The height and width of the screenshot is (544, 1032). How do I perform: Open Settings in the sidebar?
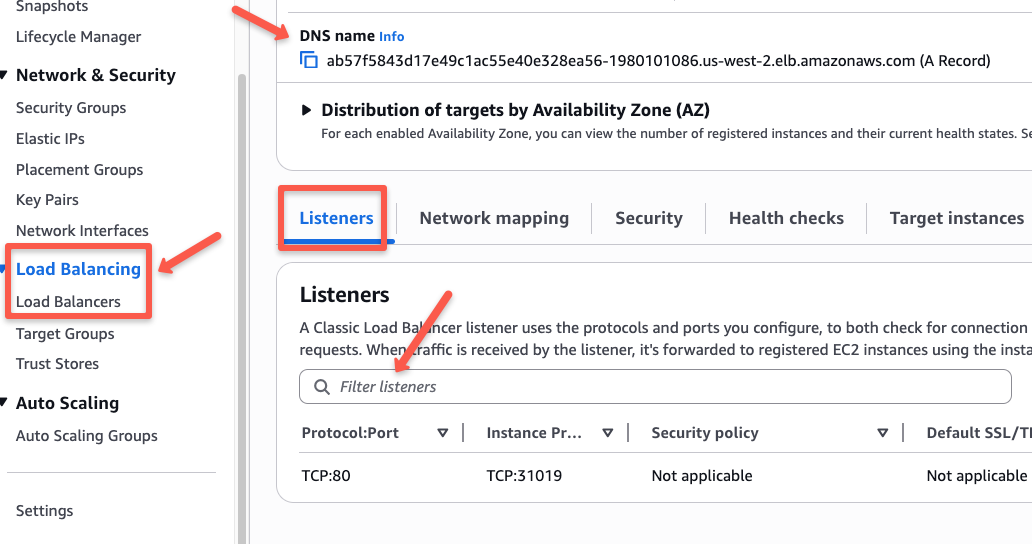(x=45, y=511)
